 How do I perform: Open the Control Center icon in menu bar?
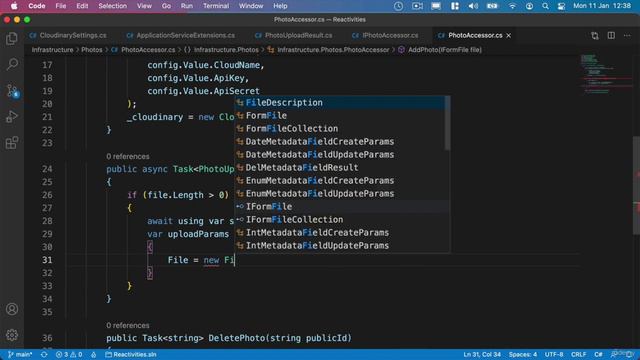(x=562, y=6)
